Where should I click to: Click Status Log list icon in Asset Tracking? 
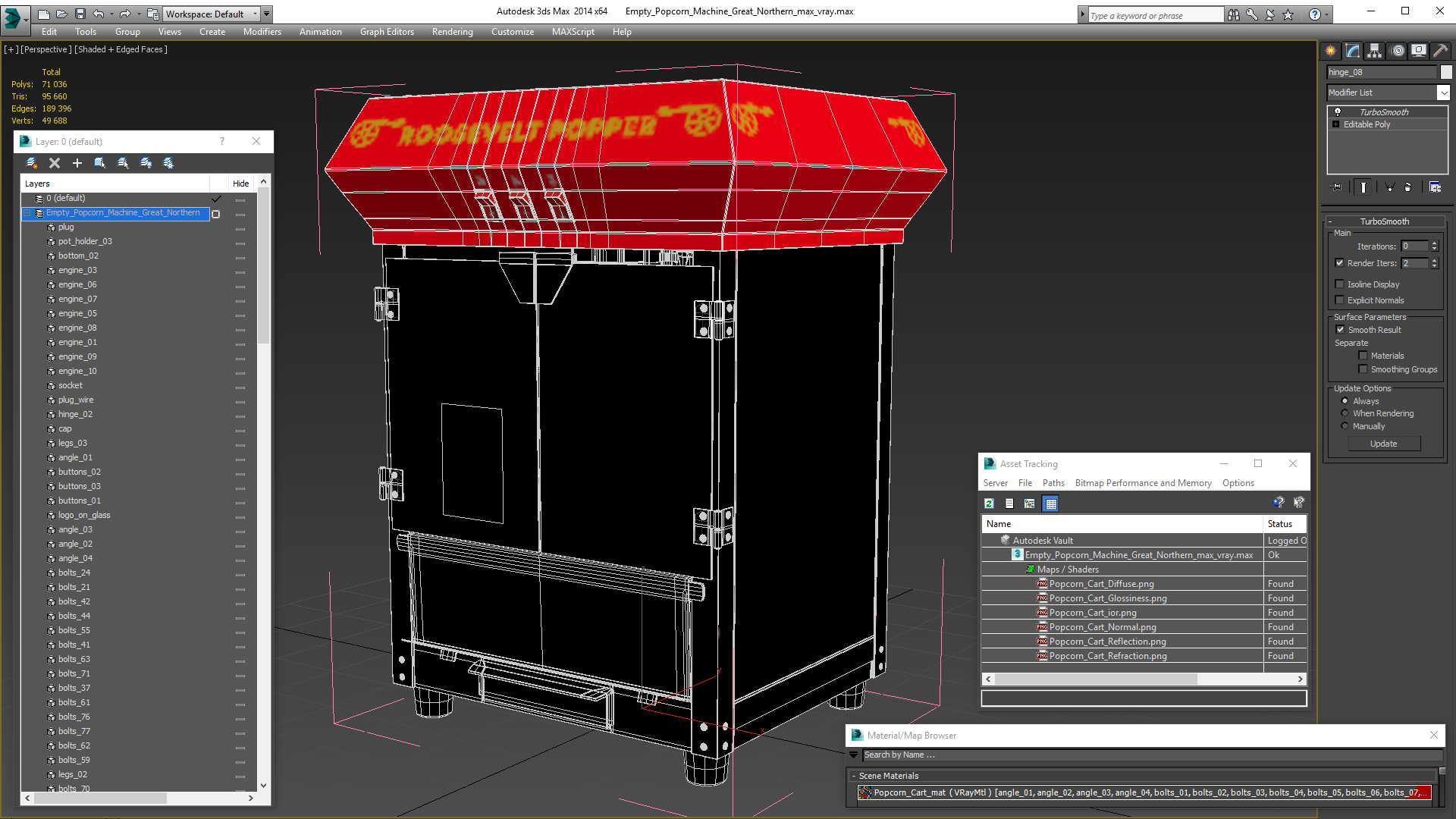click(1009, 504)
